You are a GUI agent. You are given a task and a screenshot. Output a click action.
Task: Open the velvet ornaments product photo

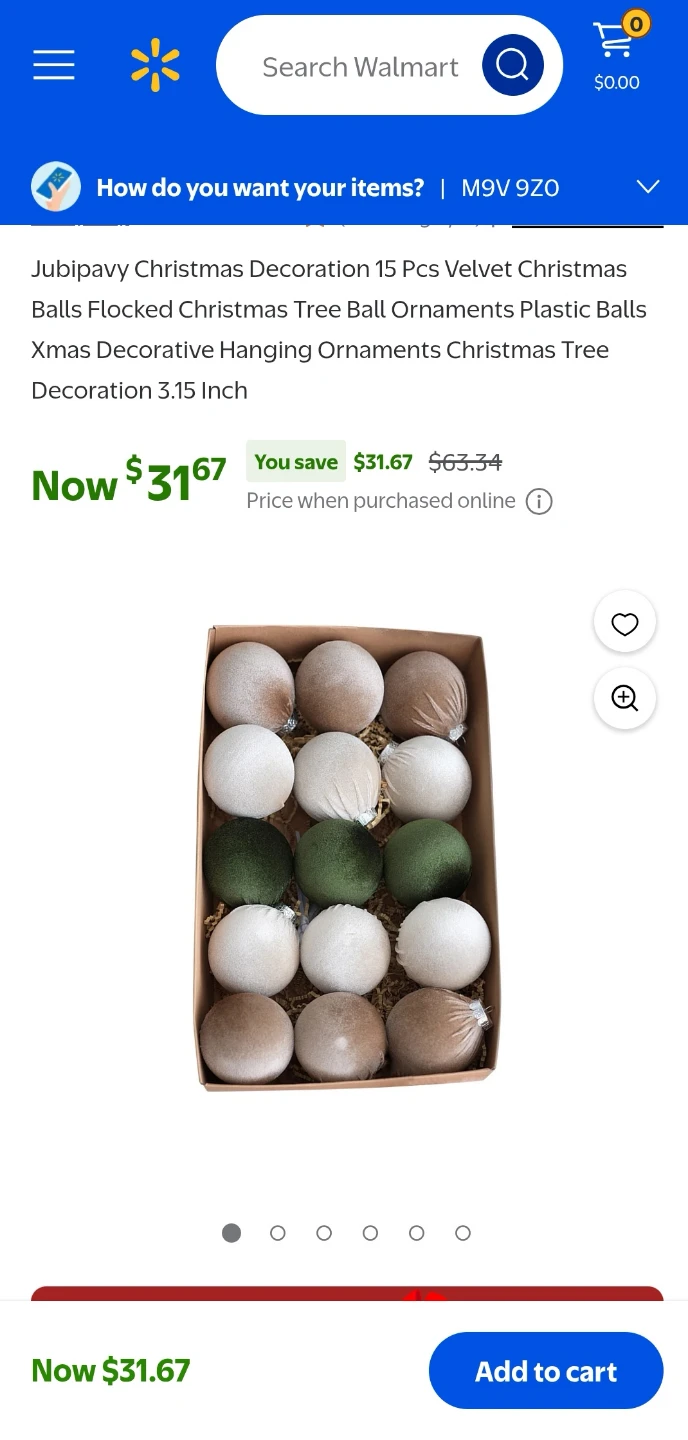point(346,857)
